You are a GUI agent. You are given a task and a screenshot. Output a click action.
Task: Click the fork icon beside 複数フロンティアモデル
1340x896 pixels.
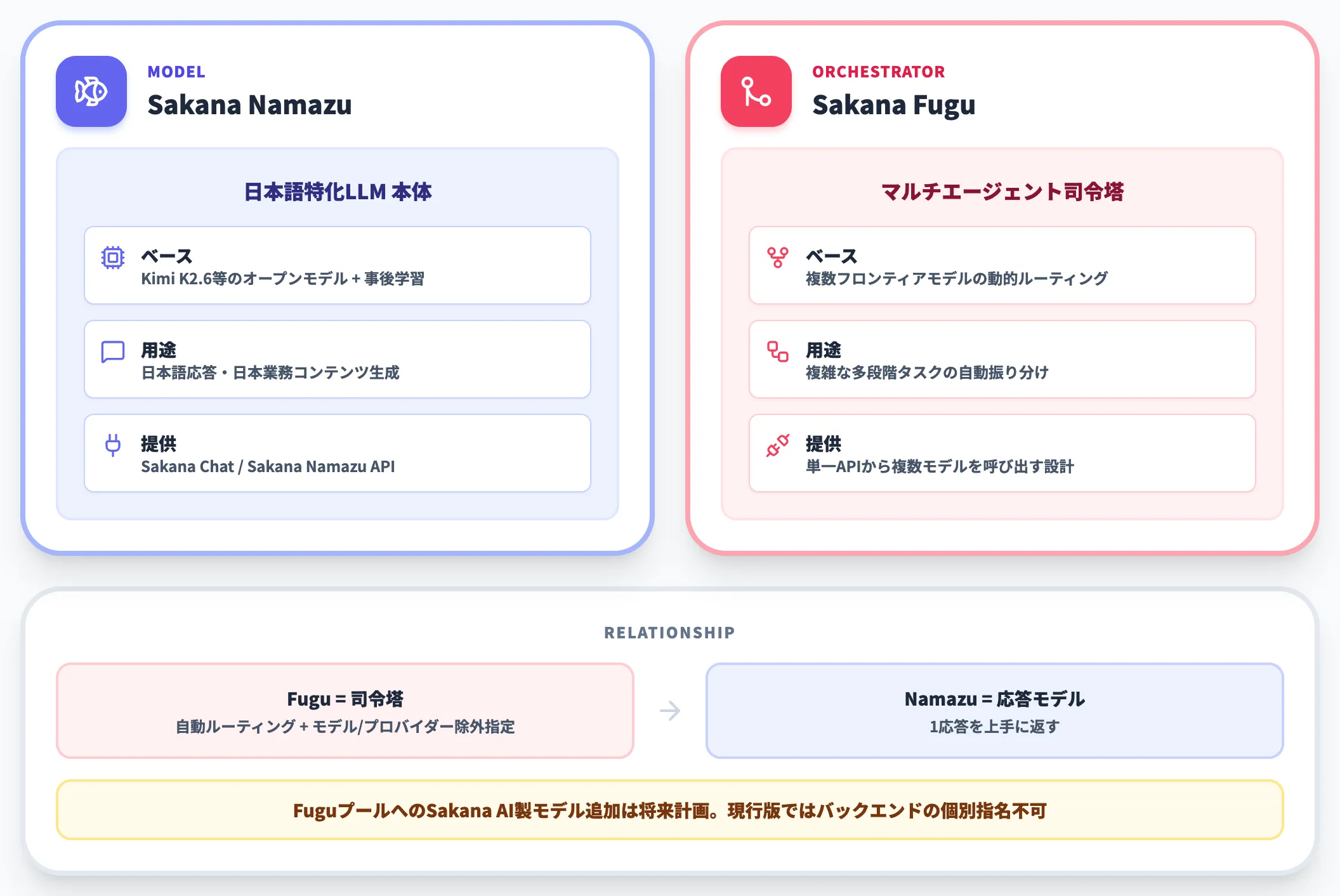pyautogui.click(x=778, y=258)
